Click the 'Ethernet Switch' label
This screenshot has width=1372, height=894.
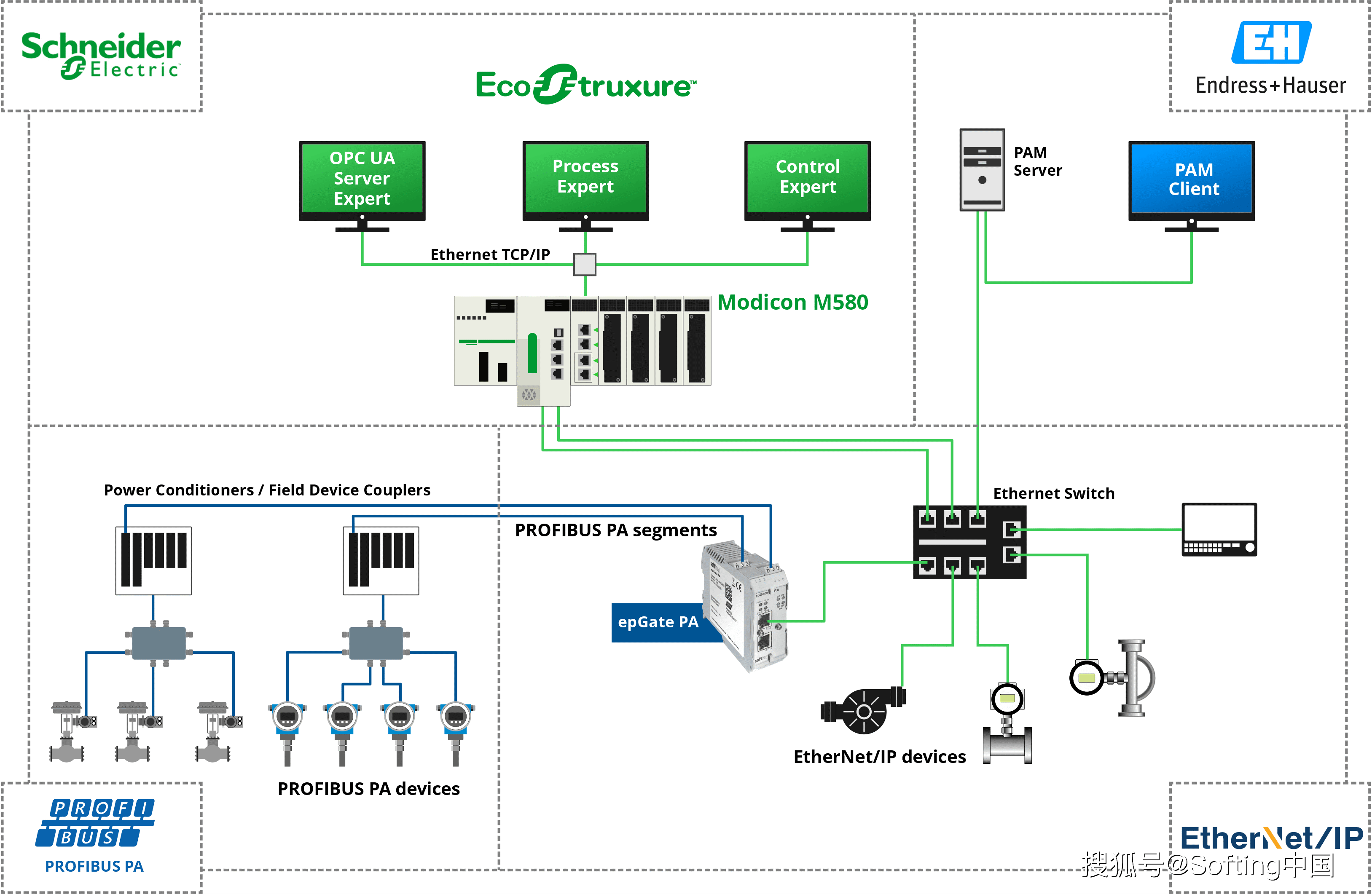click(x=1054, y=493)
